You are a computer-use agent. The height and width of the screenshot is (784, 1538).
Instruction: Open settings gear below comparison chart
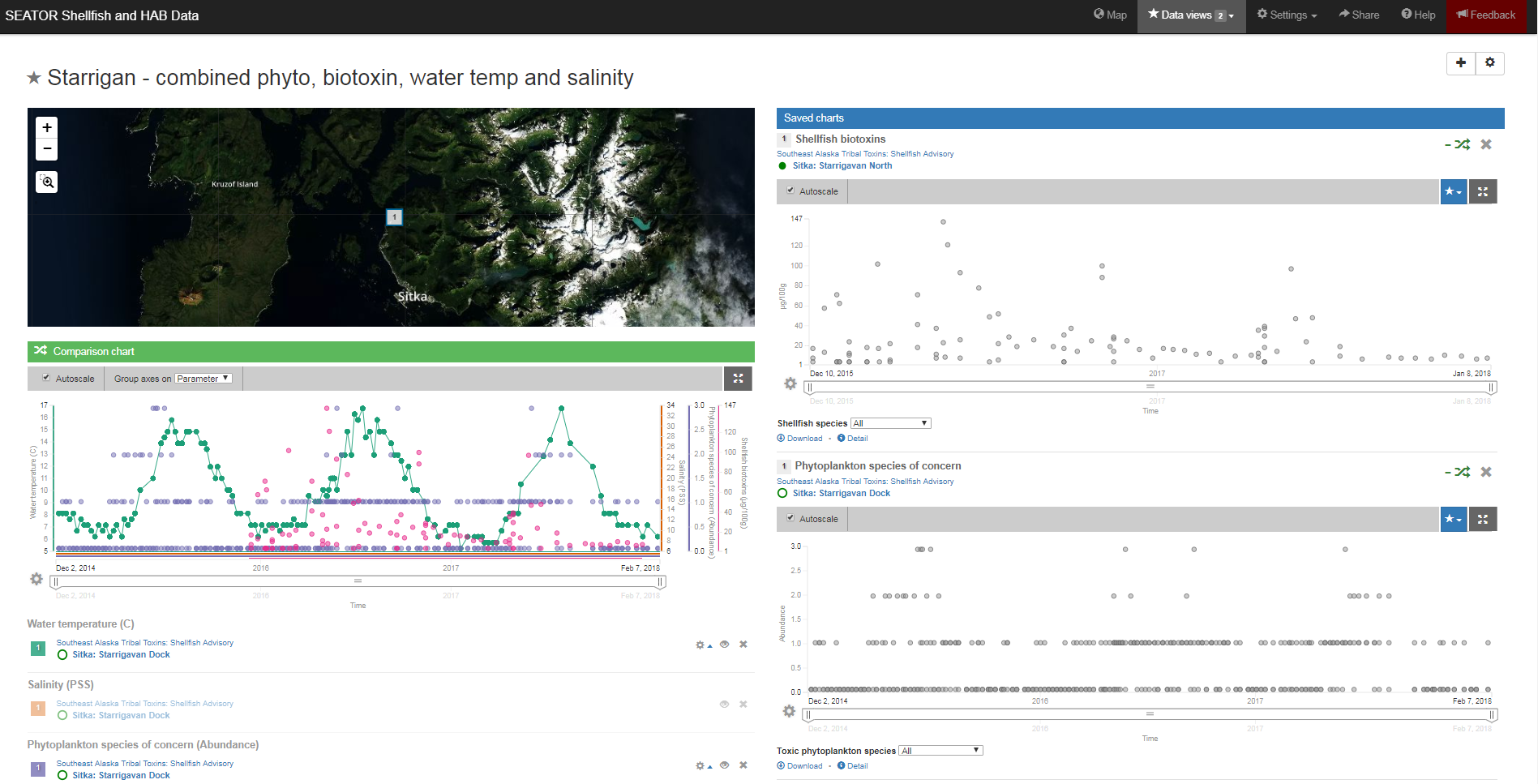click(x=36, y=579)
